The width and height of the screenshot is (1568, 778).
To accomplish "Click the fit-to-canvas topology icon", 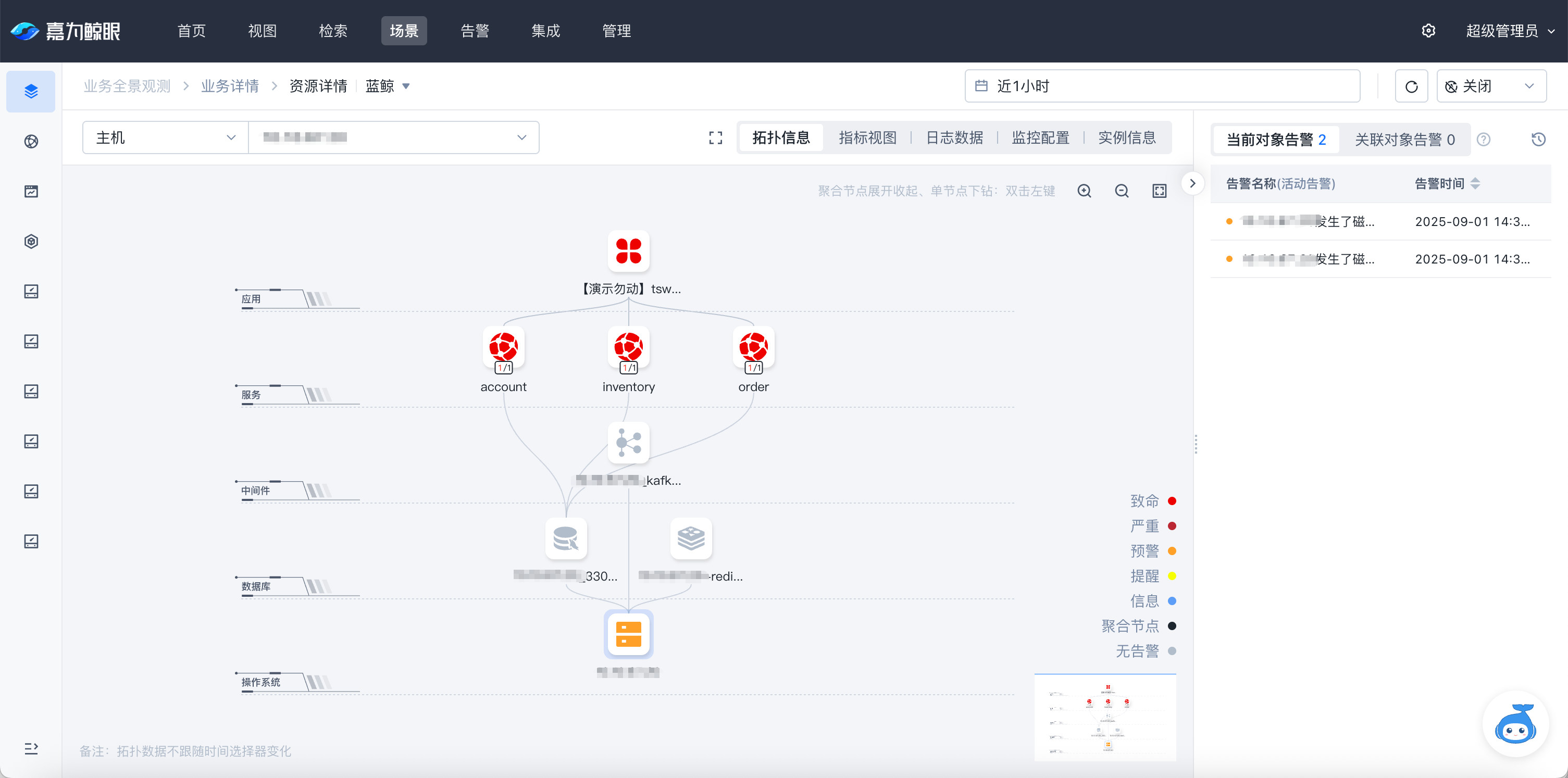I will [1159, 191].
